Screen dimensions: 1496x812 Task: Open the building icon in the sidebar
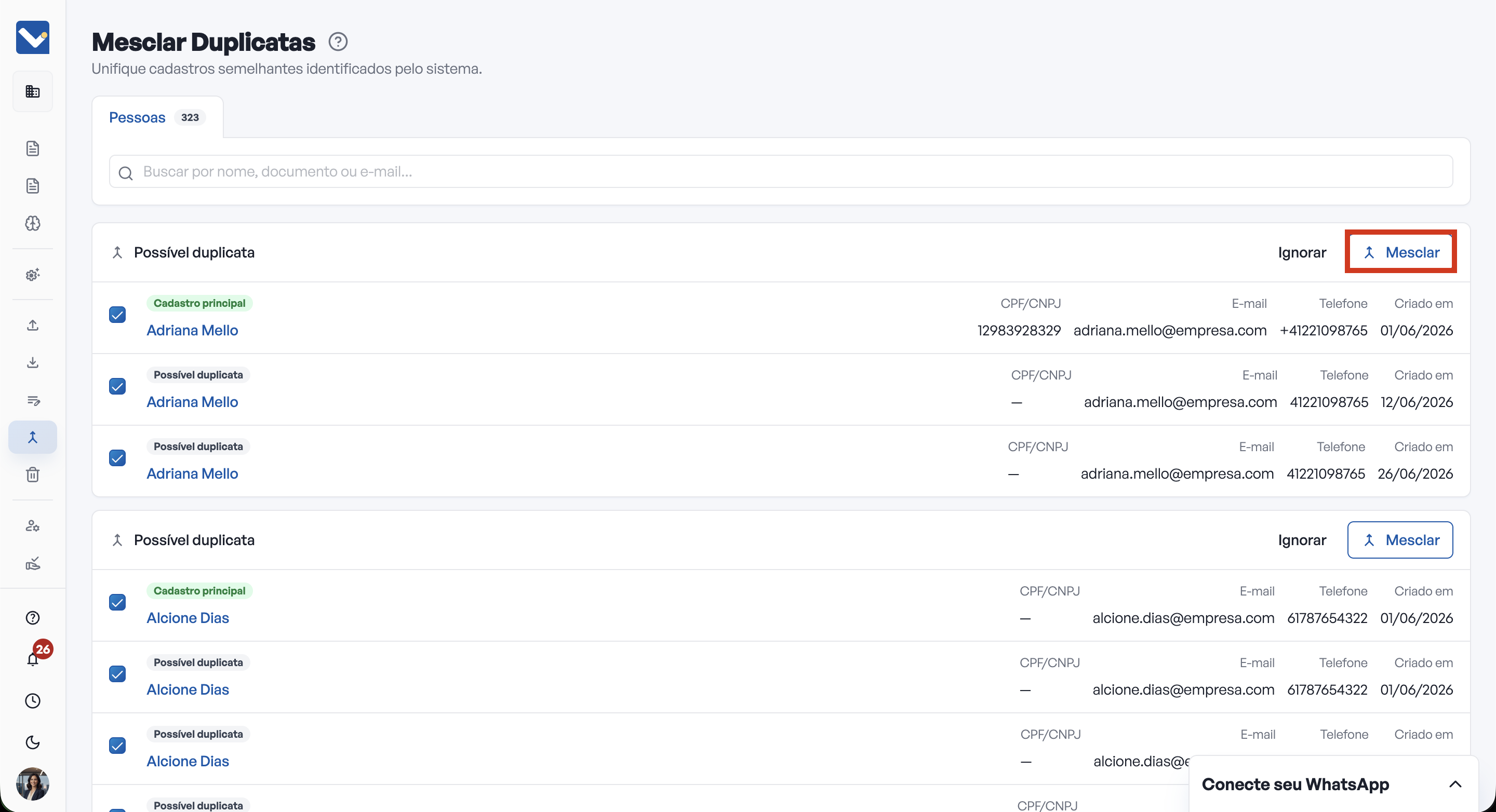(x=33, y=91)
